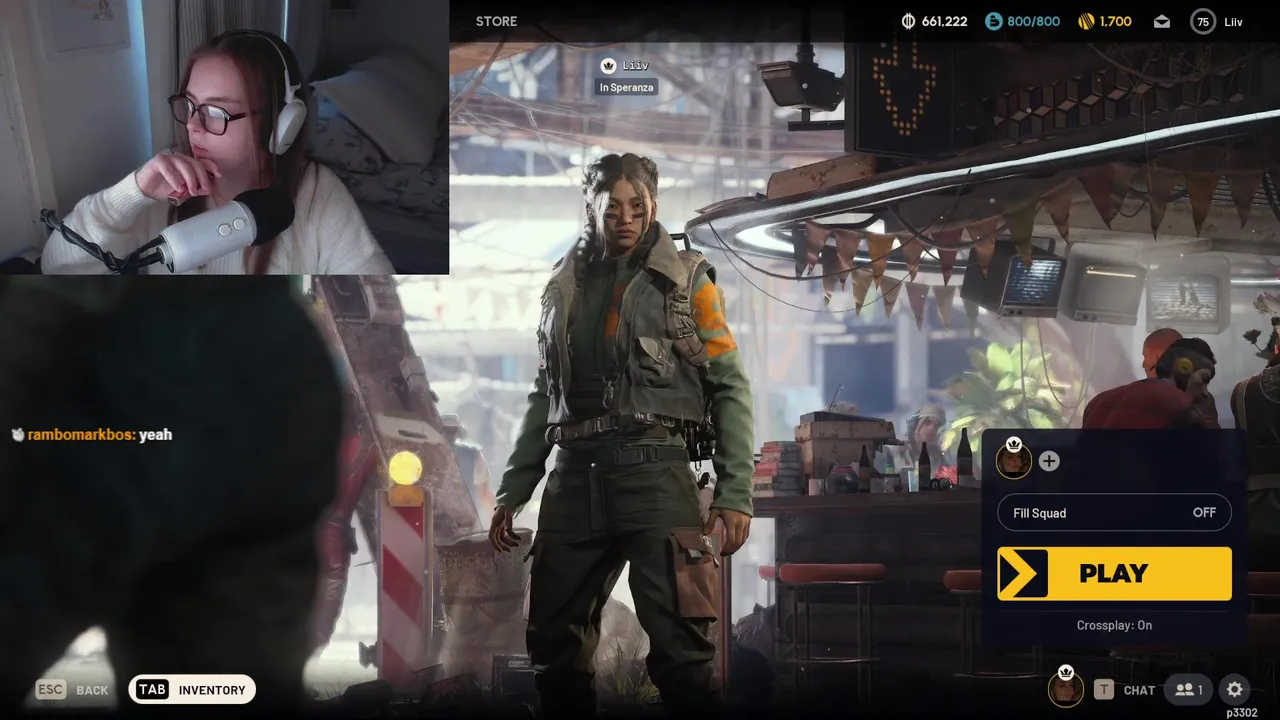Add a squad member with the plus icon
Viewport: 1280px width, 720px height.
click(x=1048, y=461)
